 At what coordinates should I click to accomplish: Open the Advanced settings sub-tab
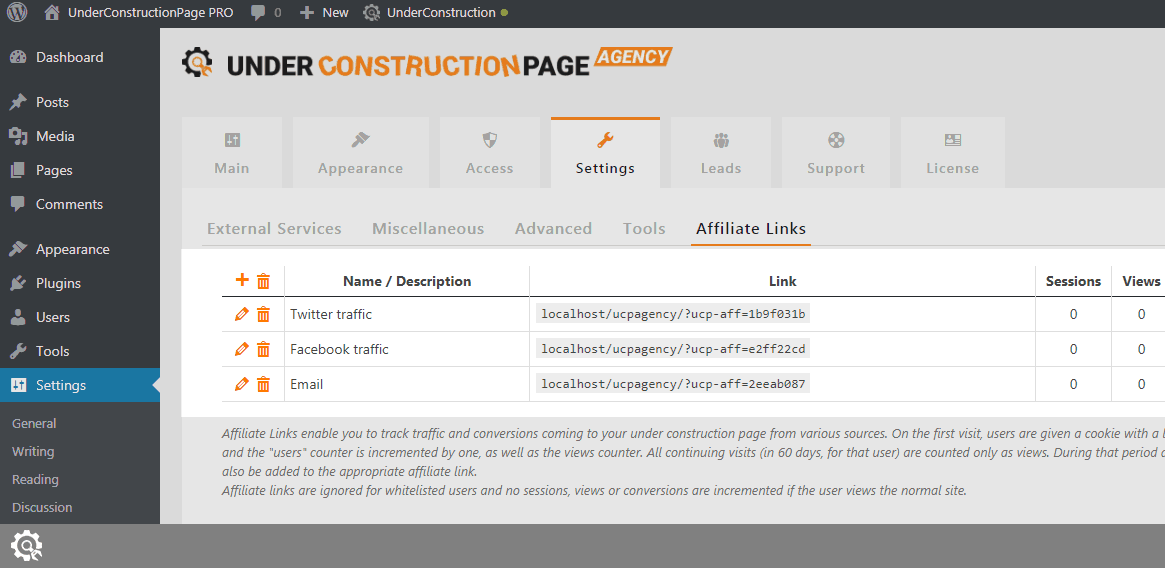coord(553,229)
